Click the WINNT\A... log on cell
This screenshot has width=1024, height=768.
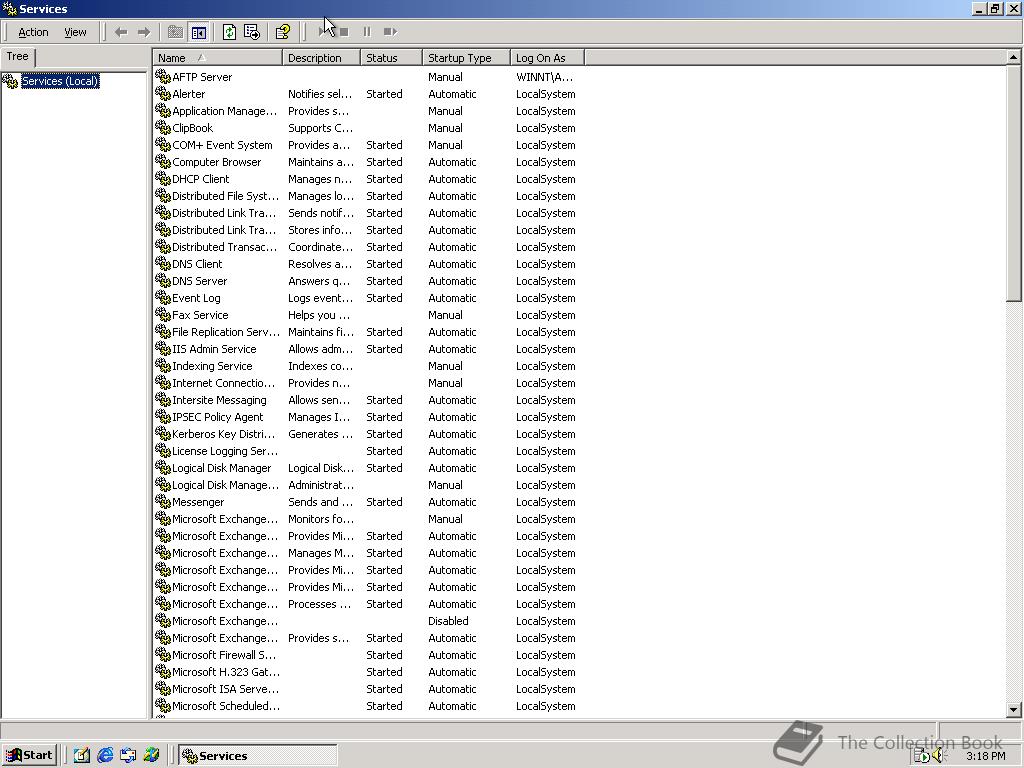[544, 77]
